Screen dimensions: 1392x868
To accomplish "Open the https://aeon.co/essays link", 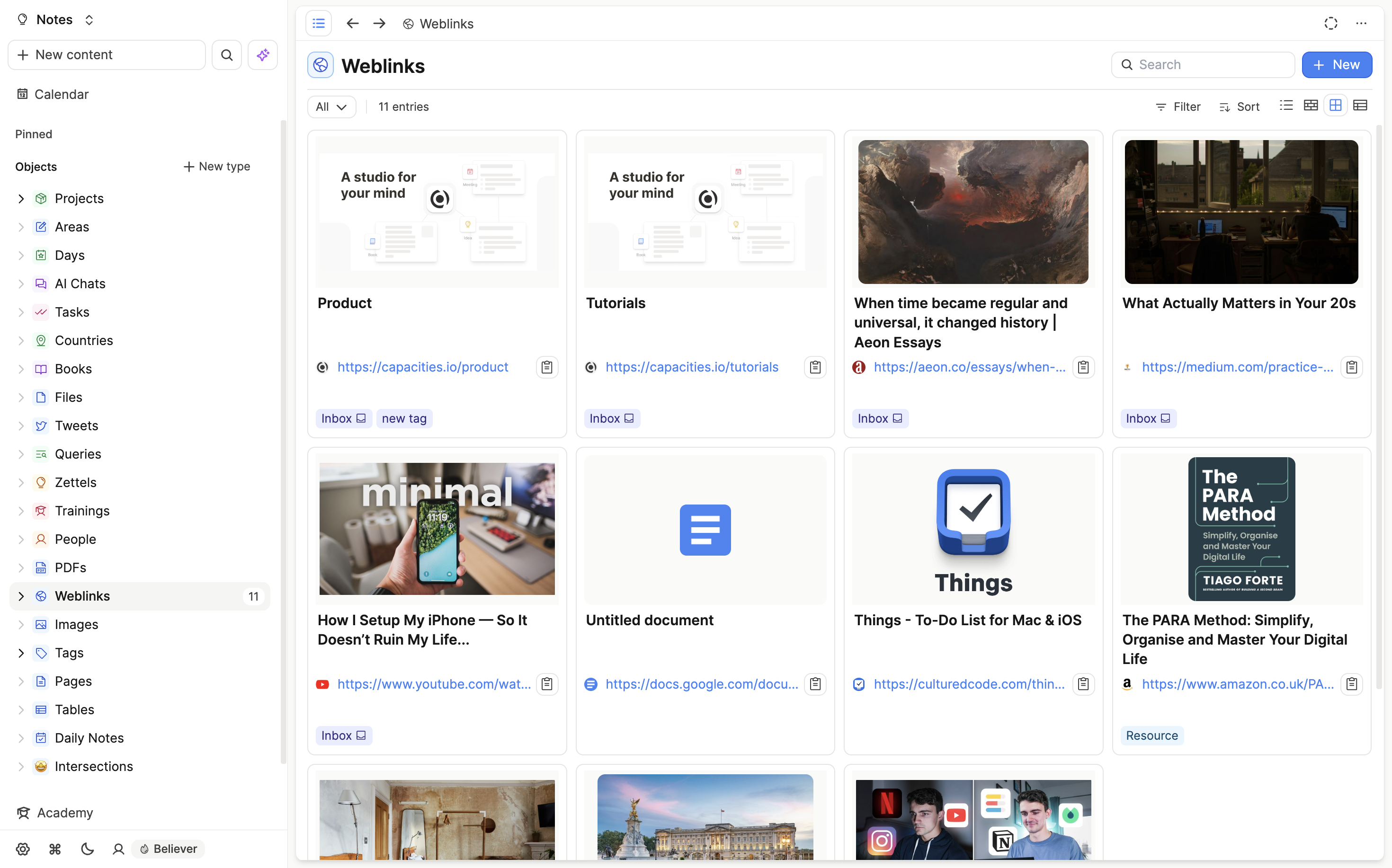I will coord(969,367).
